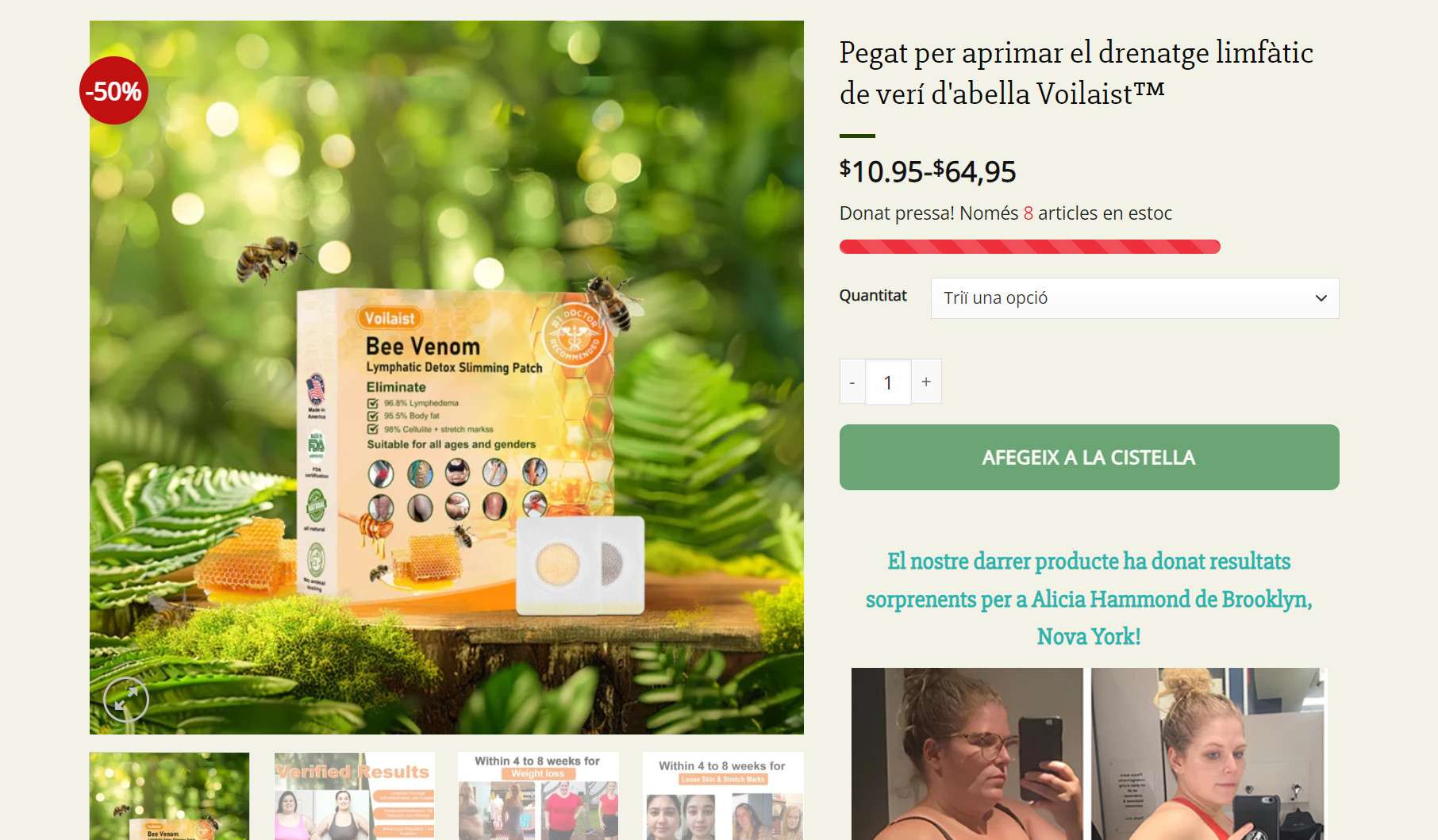Click the dropdown chevron arrow in Quantitat
This screenshot has height=840, width=1438.
coord(1321,298)
